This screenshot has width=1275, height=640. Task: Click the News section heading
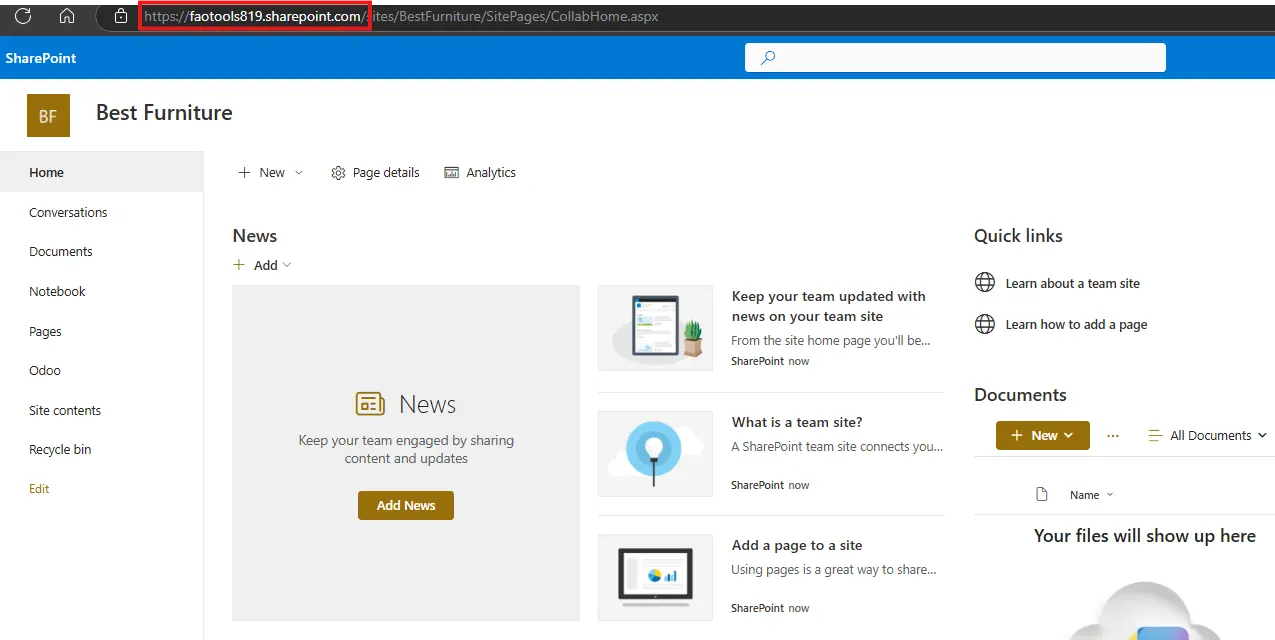(255, 236)
